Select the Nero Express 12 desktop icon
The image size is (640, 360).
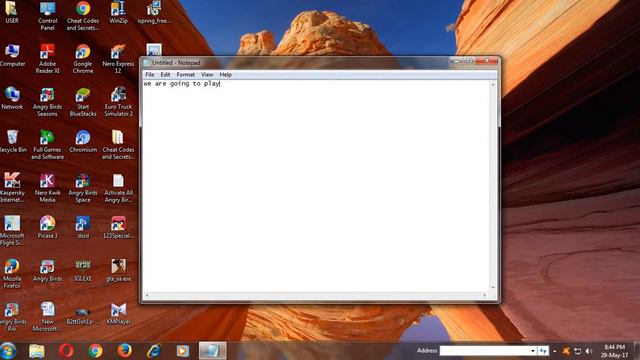[118, 59]
